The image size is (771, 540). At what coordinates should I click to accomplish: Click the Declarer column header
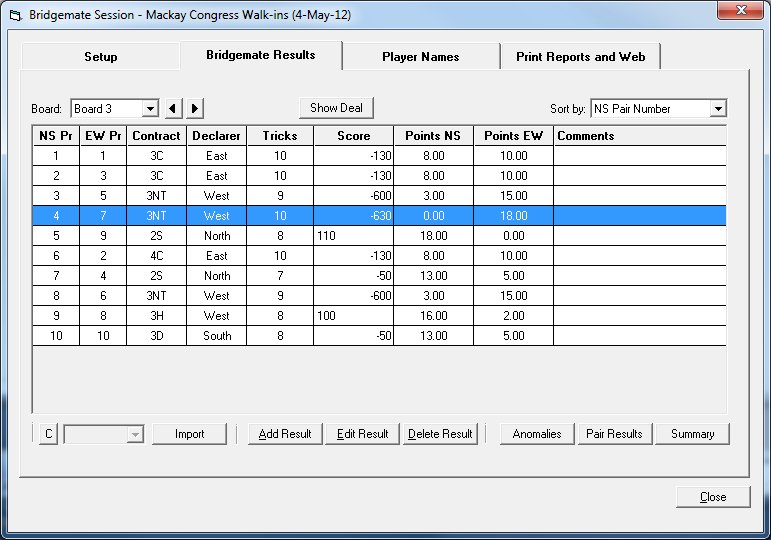tap(216, 136)
